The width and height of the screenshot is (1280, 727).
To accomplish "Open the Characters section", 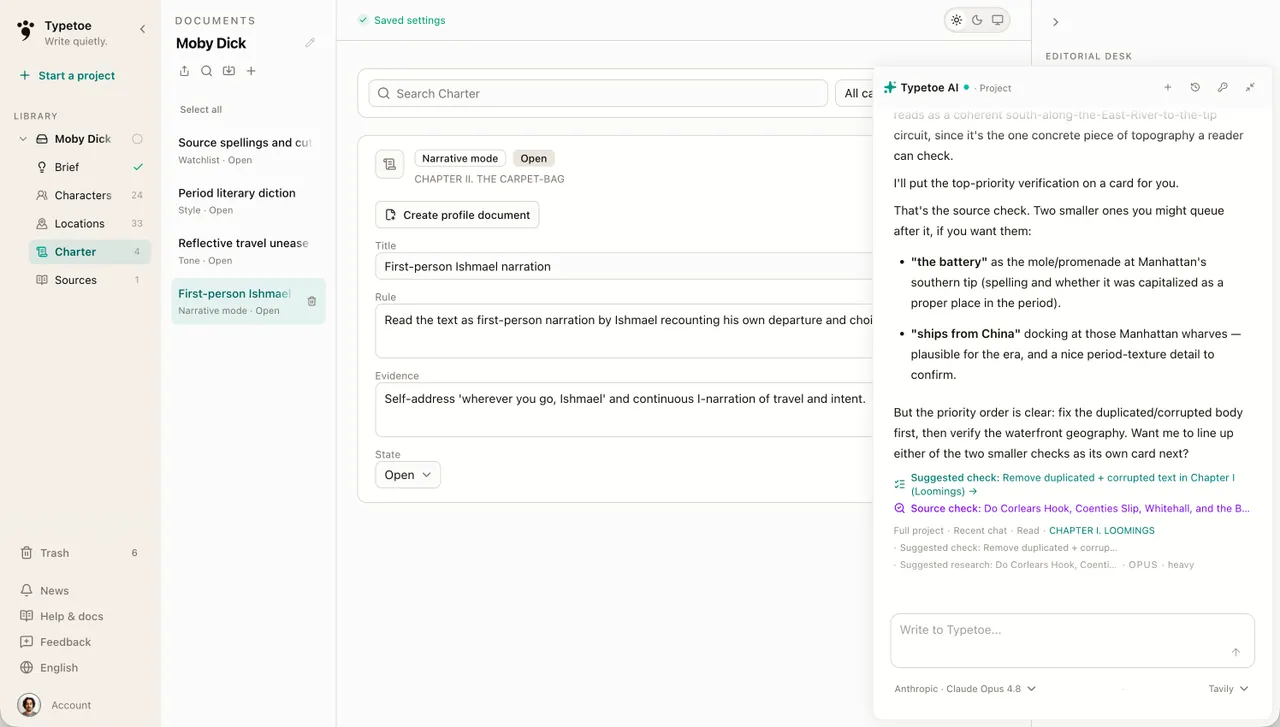I will click(x=89, y=195).
